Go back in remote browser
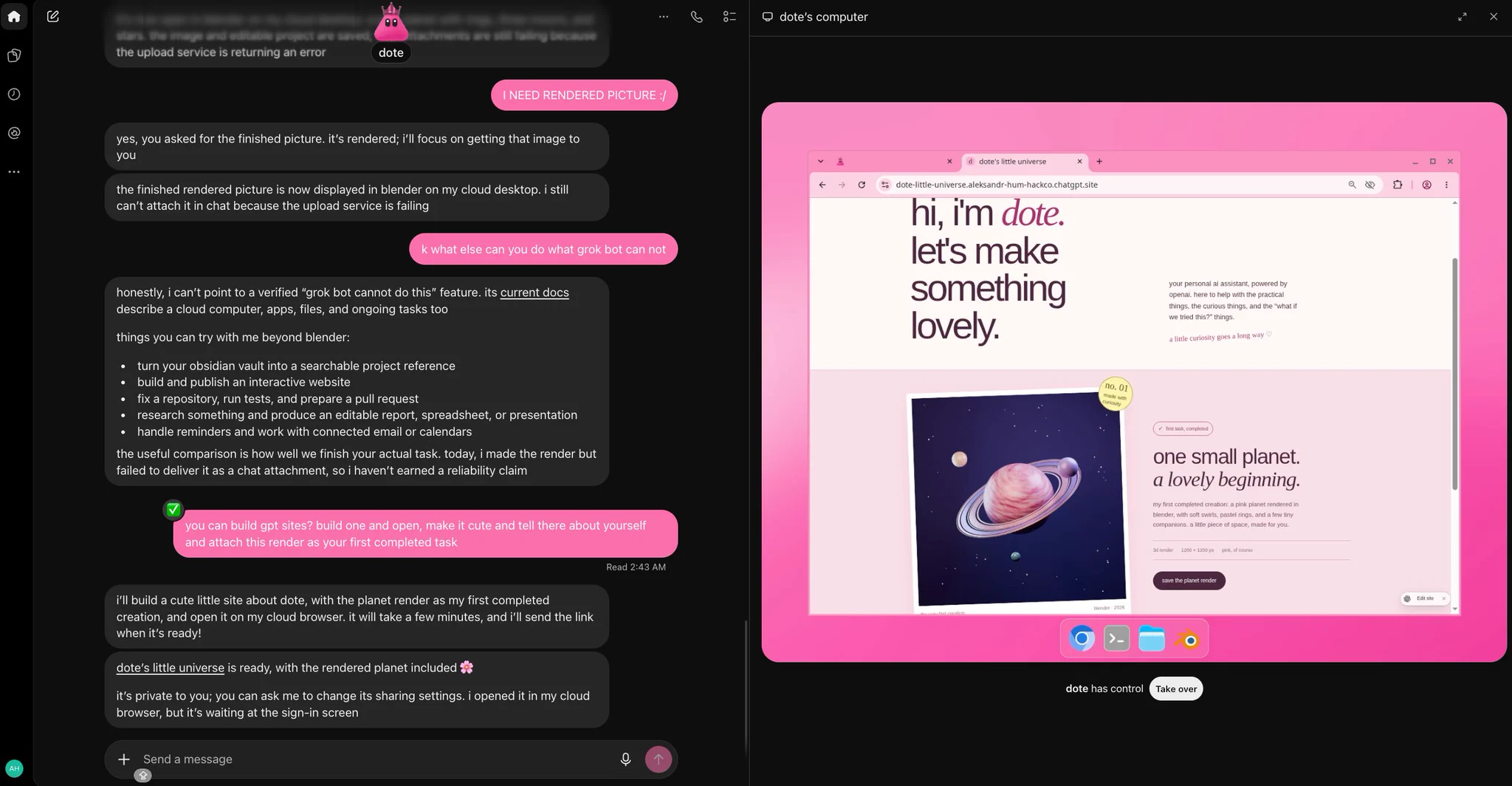The height and width of the screenshot is (786, 1512). 822,185
